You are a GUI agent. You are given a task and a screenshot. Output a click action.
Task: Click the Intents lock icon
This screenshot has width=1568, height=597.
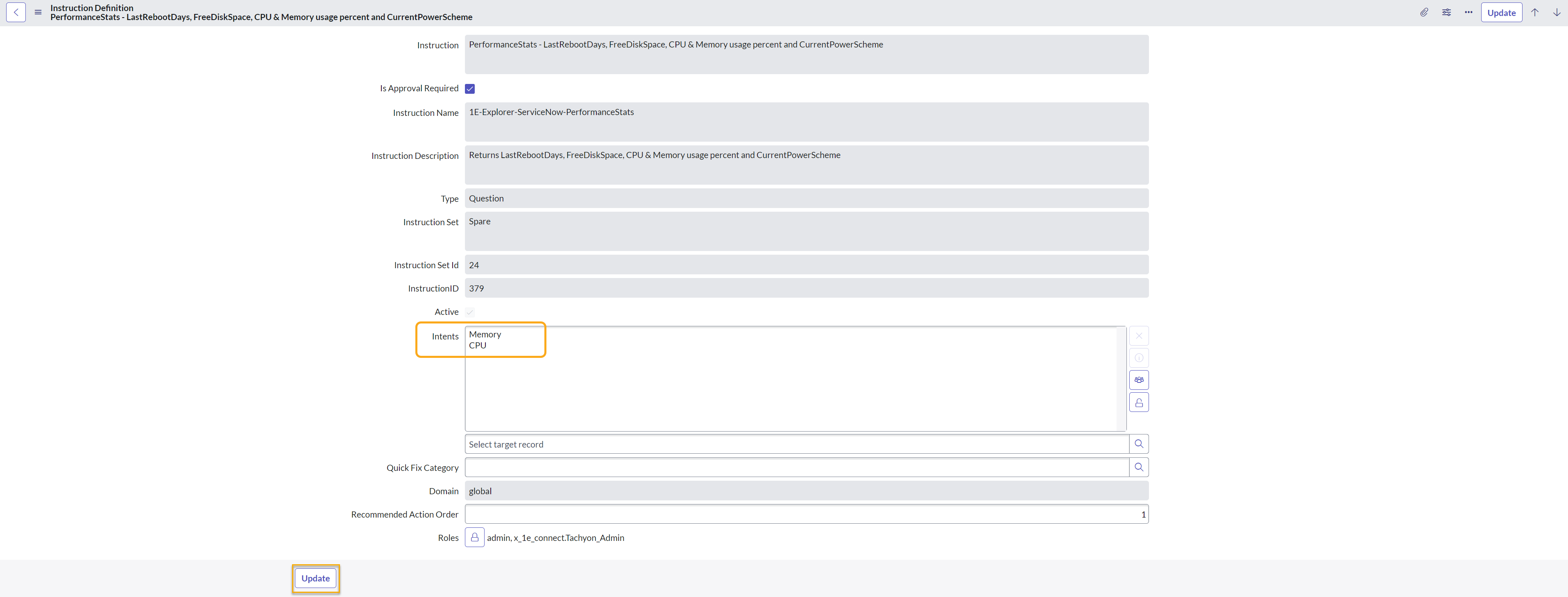point(1138,402)
